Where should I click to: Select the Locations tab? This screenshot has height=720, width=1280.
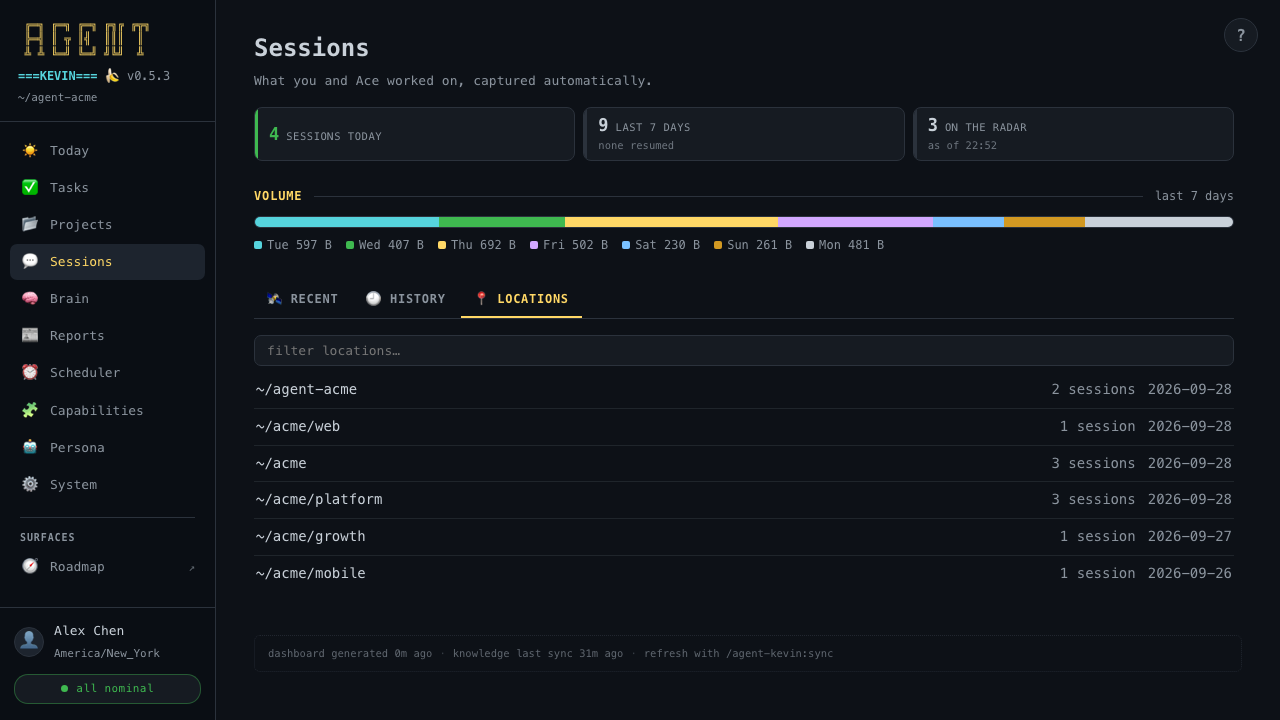[521, 299]
